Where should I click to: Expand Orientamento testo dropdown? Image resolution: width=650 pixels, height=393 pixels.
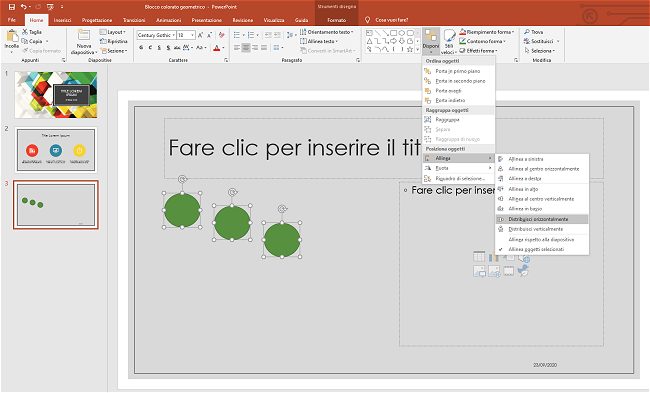(327, 32)
